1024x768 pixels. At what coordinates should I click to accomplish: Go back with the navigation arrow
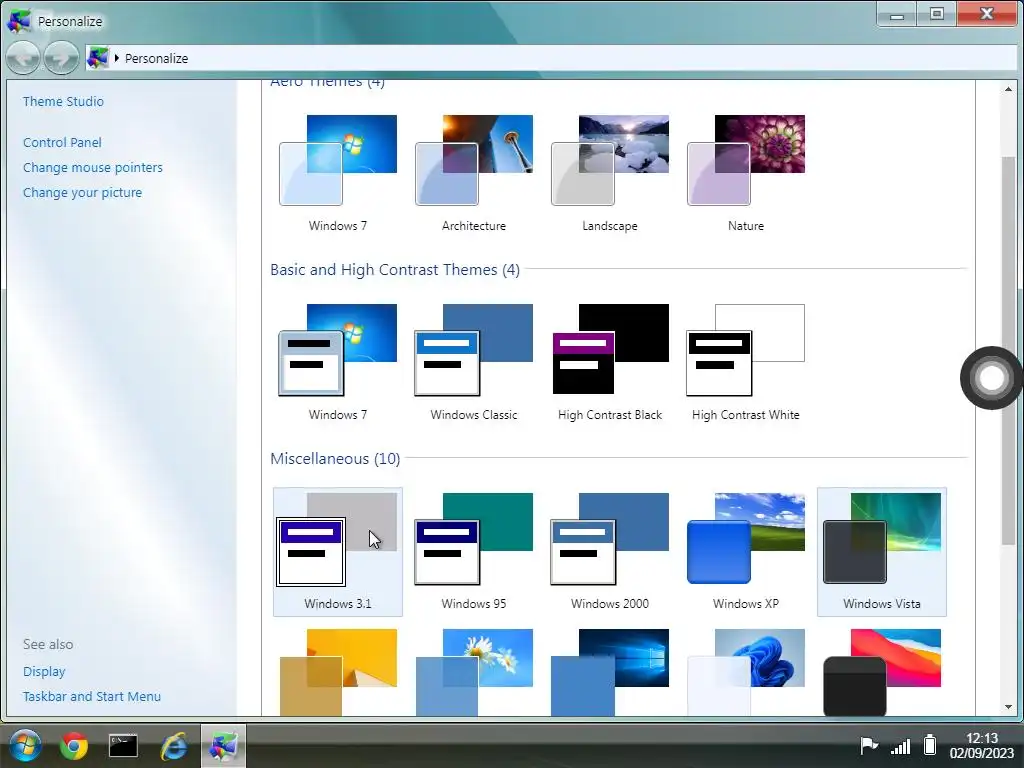(23, 58)
